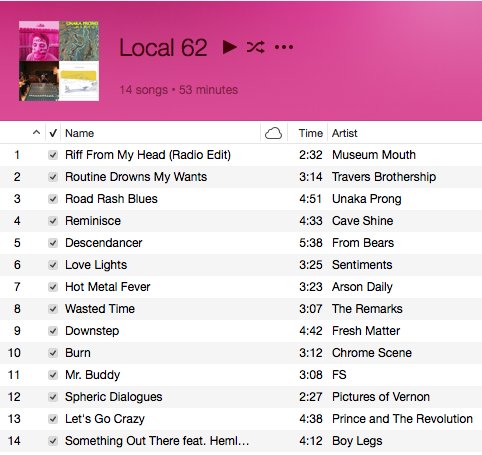The height and width of the screenshot is (455, 482).
Task: Toggle the Mr. Buddy checkbox
Action: [53, 375]
